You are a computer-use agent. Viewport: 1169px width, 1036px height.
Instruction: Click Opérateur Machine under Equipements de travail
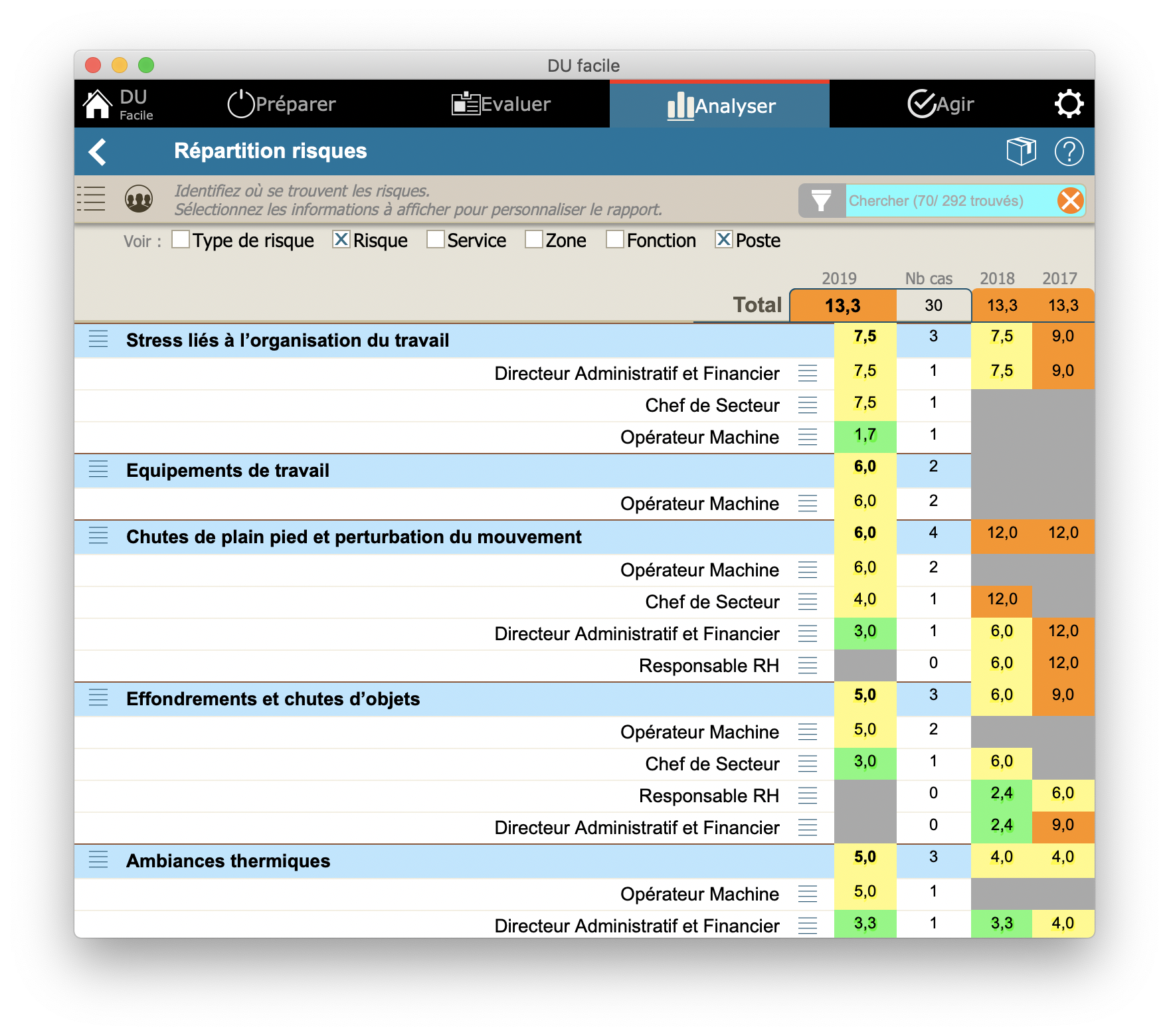click(x=699, y=503)
